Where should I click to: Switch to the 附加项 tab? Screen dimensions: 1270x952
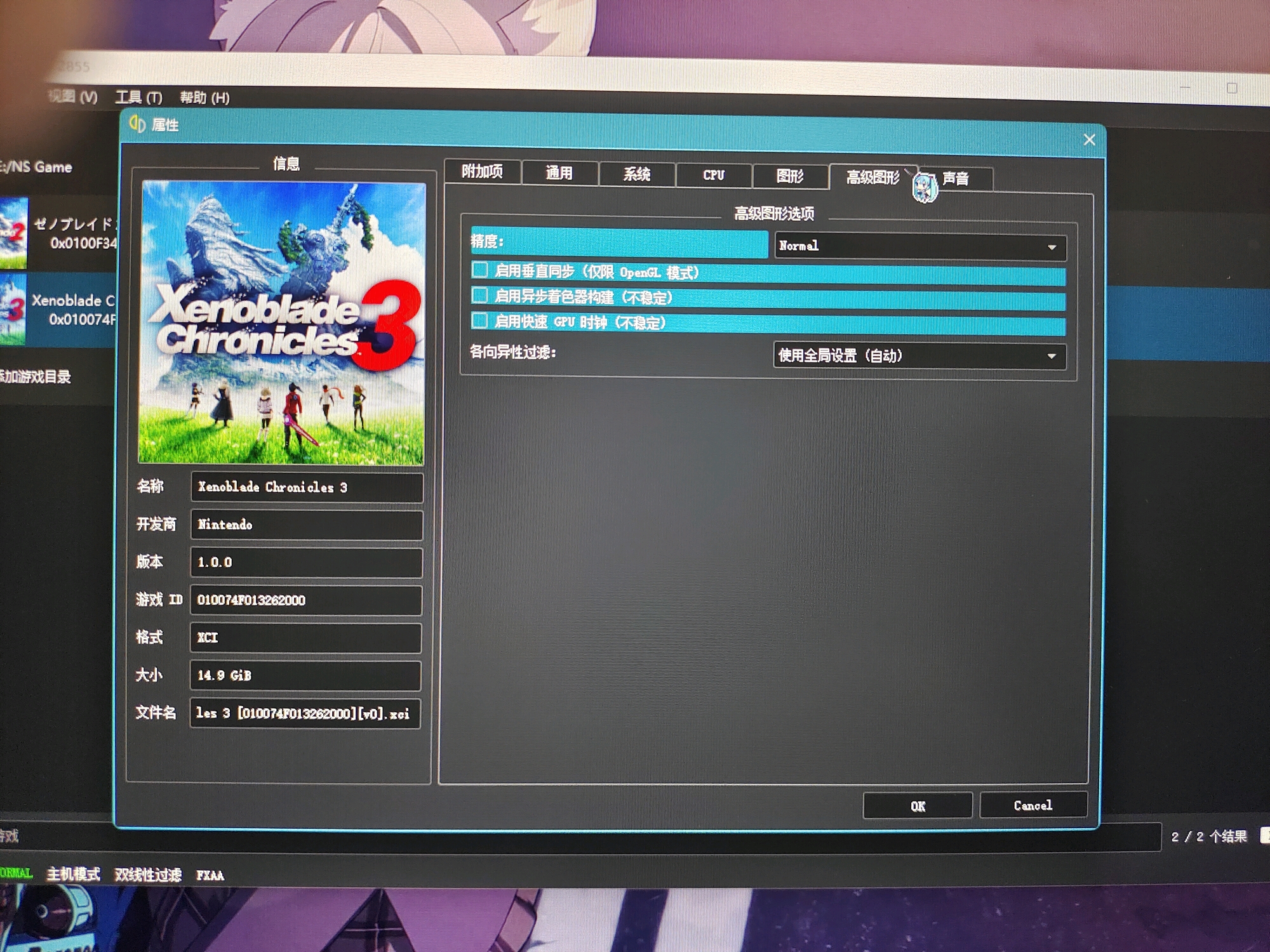pyautogui.click(x=483, y=171)
